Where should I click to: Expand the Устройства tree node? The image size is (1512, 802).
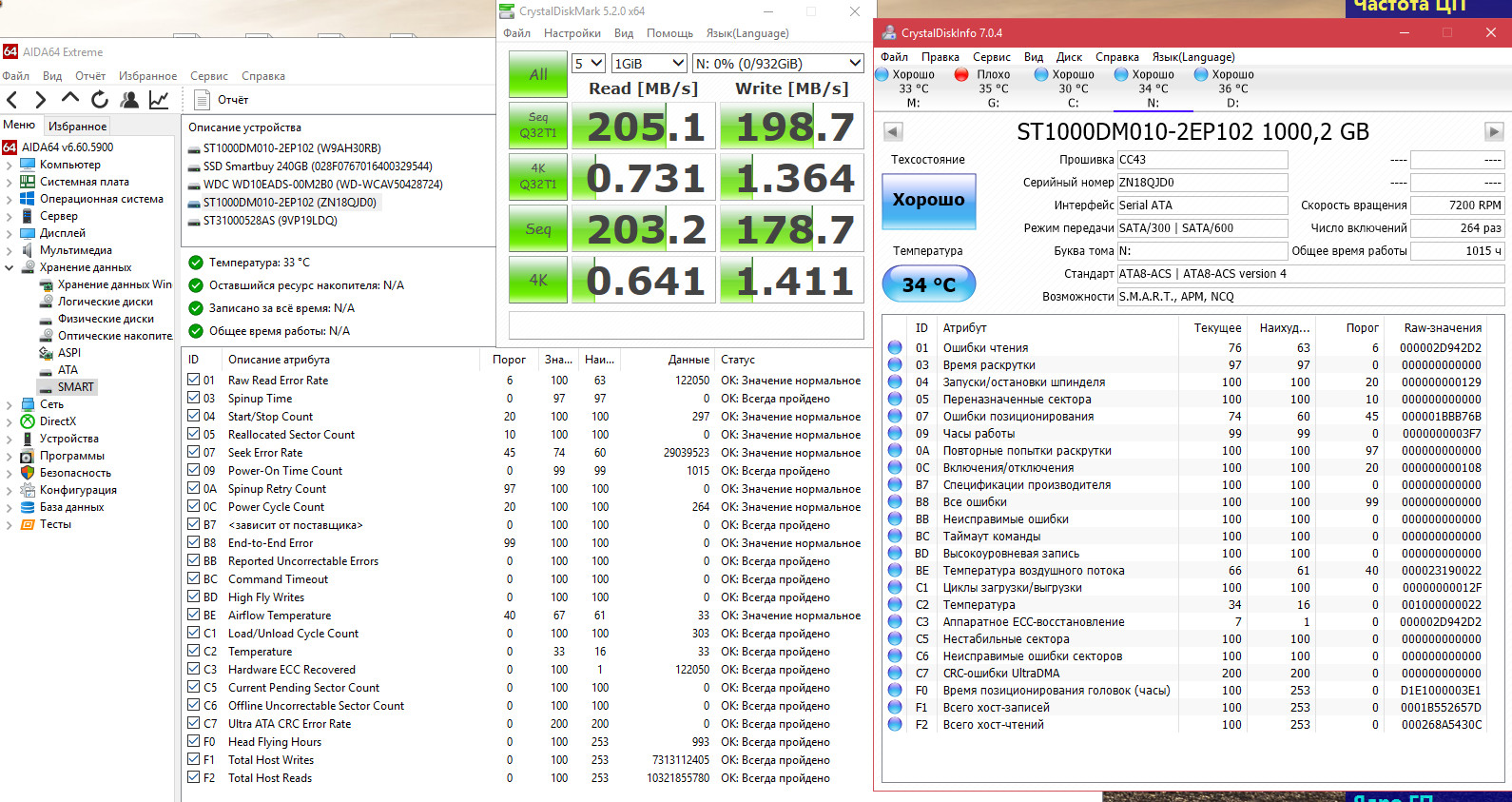(x=10, y=439)
